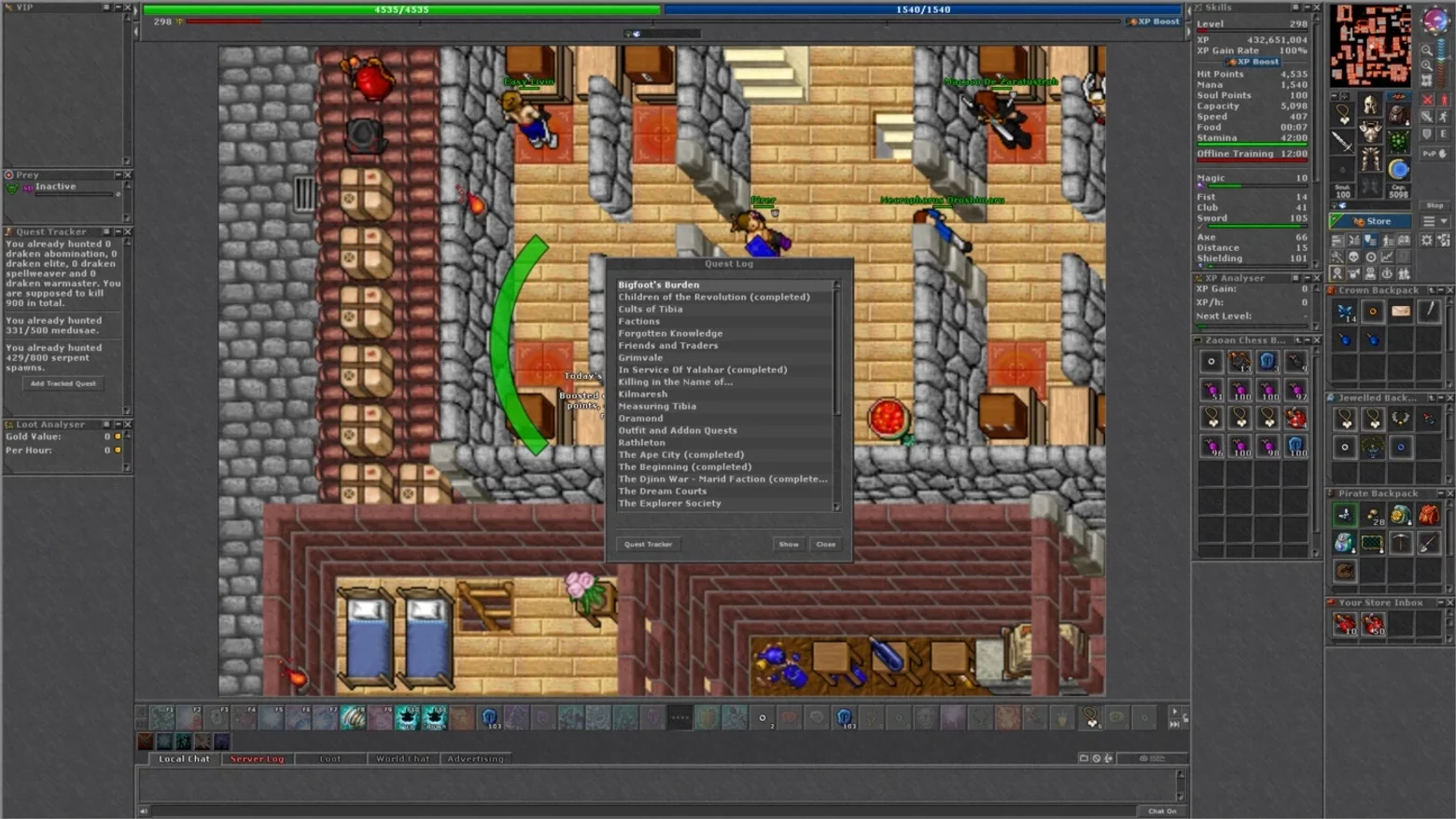
Task: Click the envelope letter in Crown Backpack
Action: pos(1400,312)
